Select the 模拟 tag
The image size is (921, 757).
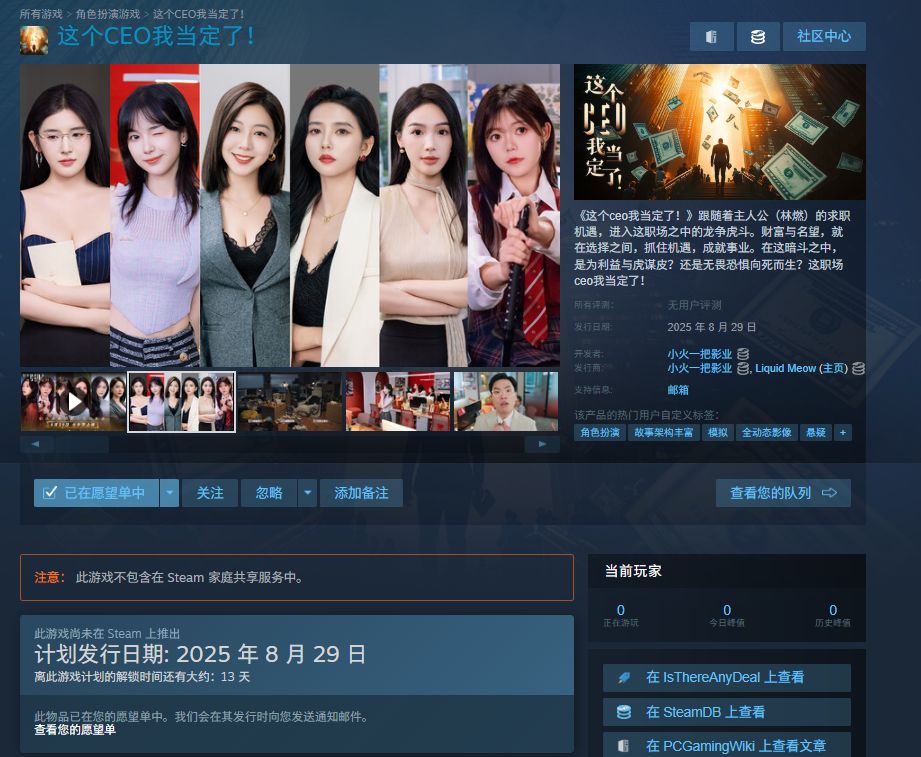[x=718, y=433]
